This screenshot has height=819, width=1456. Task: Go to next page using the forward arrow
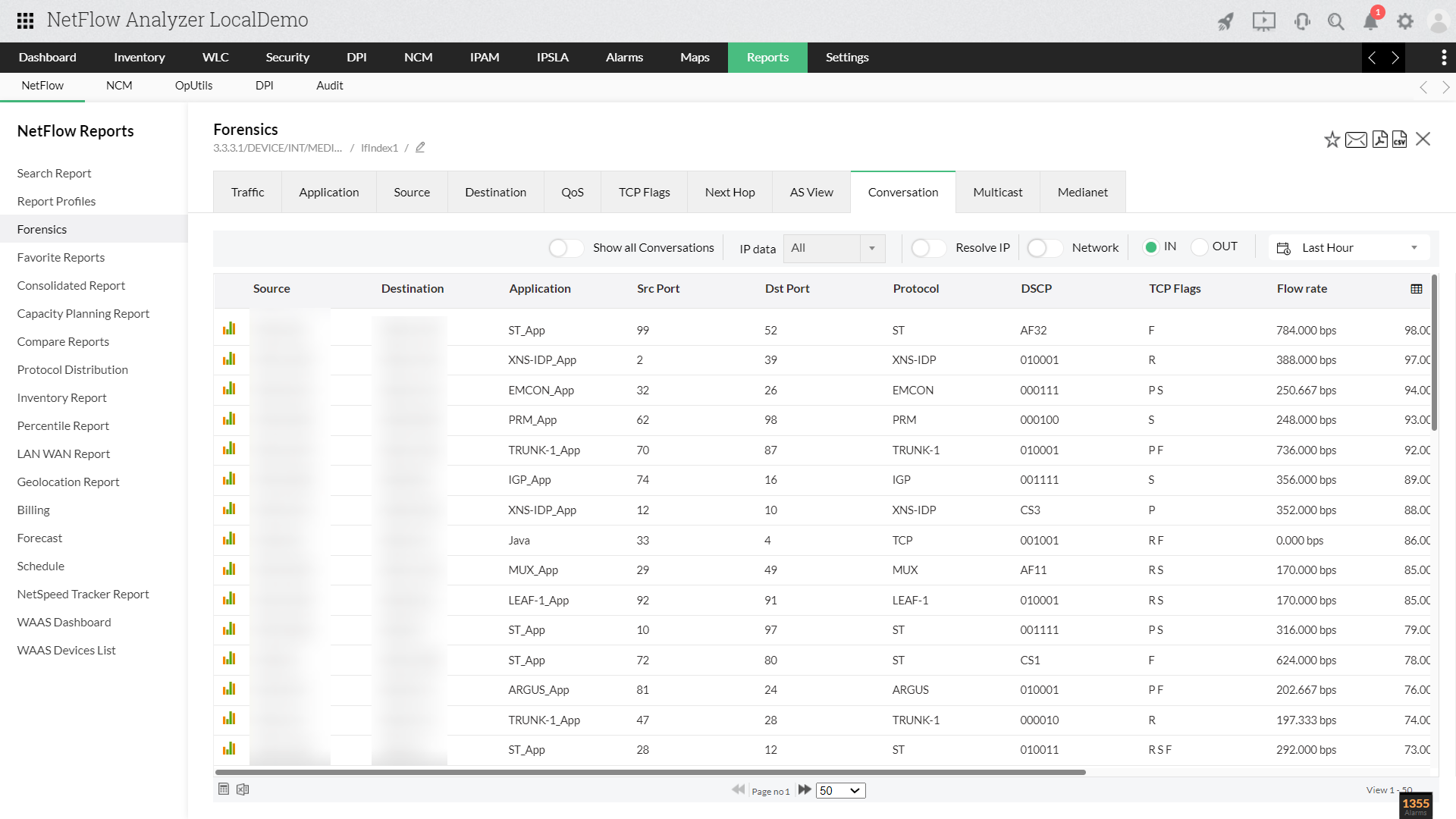tap(805, 790)
